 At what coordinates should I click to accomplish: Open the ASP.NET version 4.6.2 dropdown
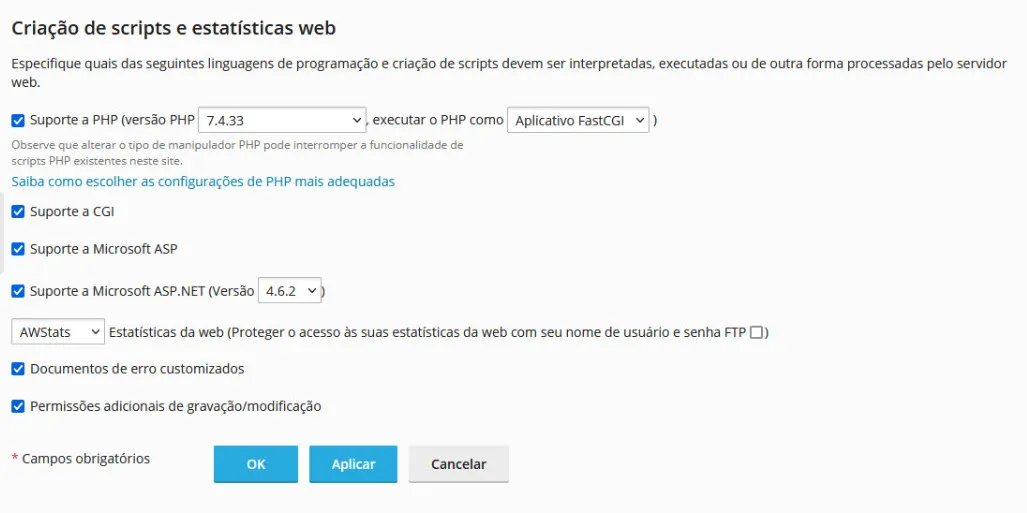click(290, 291)
